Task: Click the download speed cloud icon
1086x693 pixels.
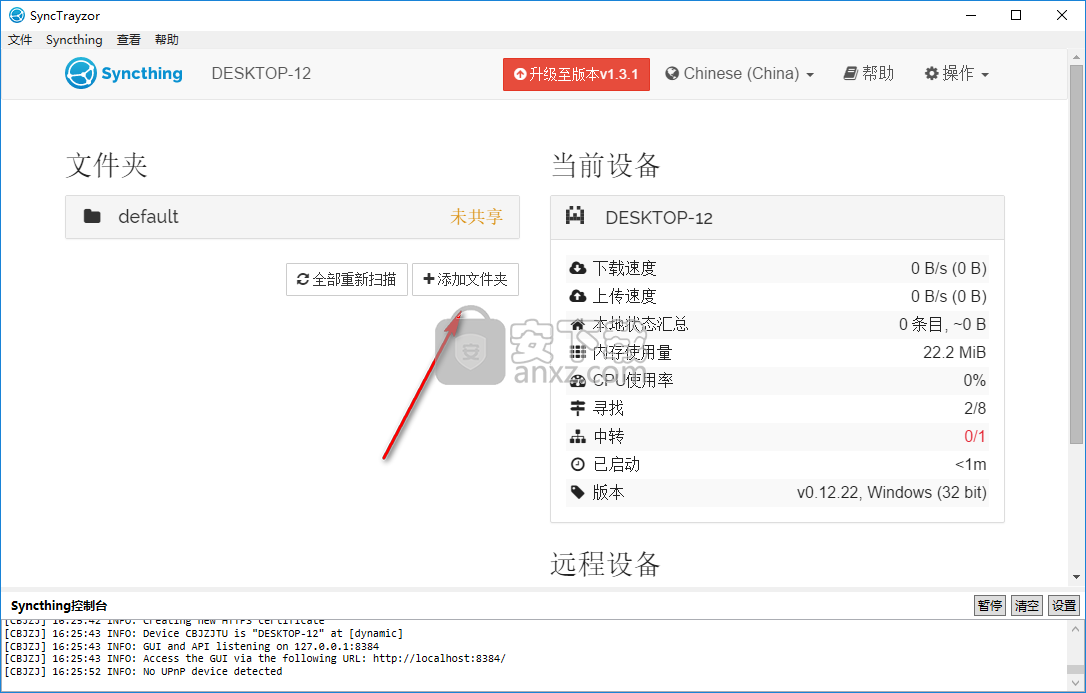Action: click(578, 269)
